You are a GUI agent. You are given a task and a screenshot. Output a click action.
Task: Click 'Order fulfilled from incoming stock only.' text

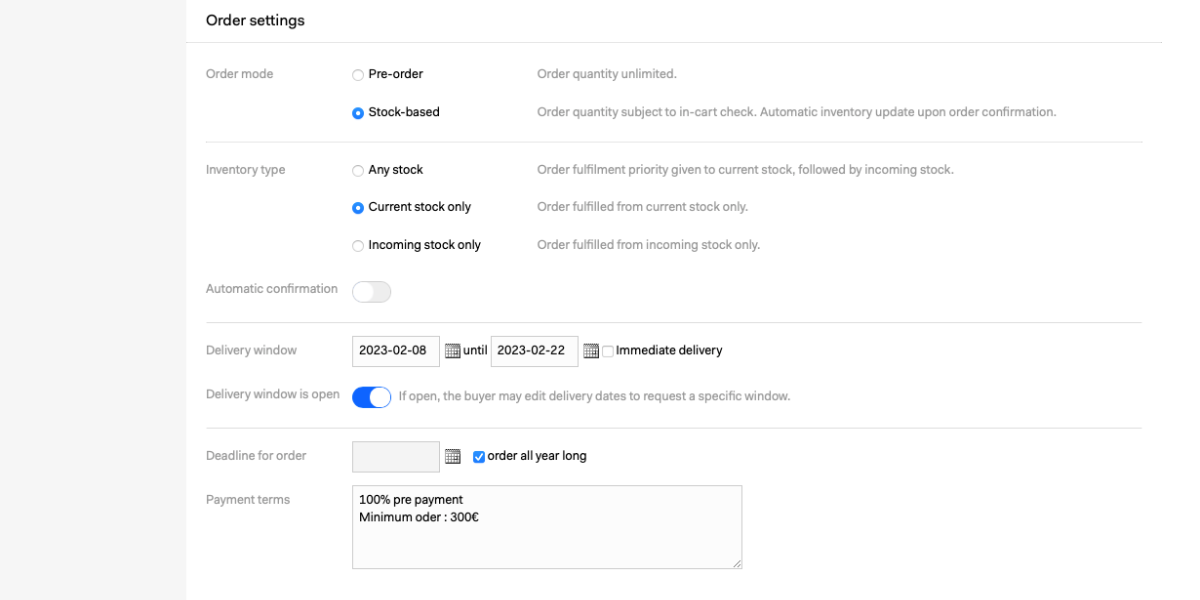click(x=649, y=245)
